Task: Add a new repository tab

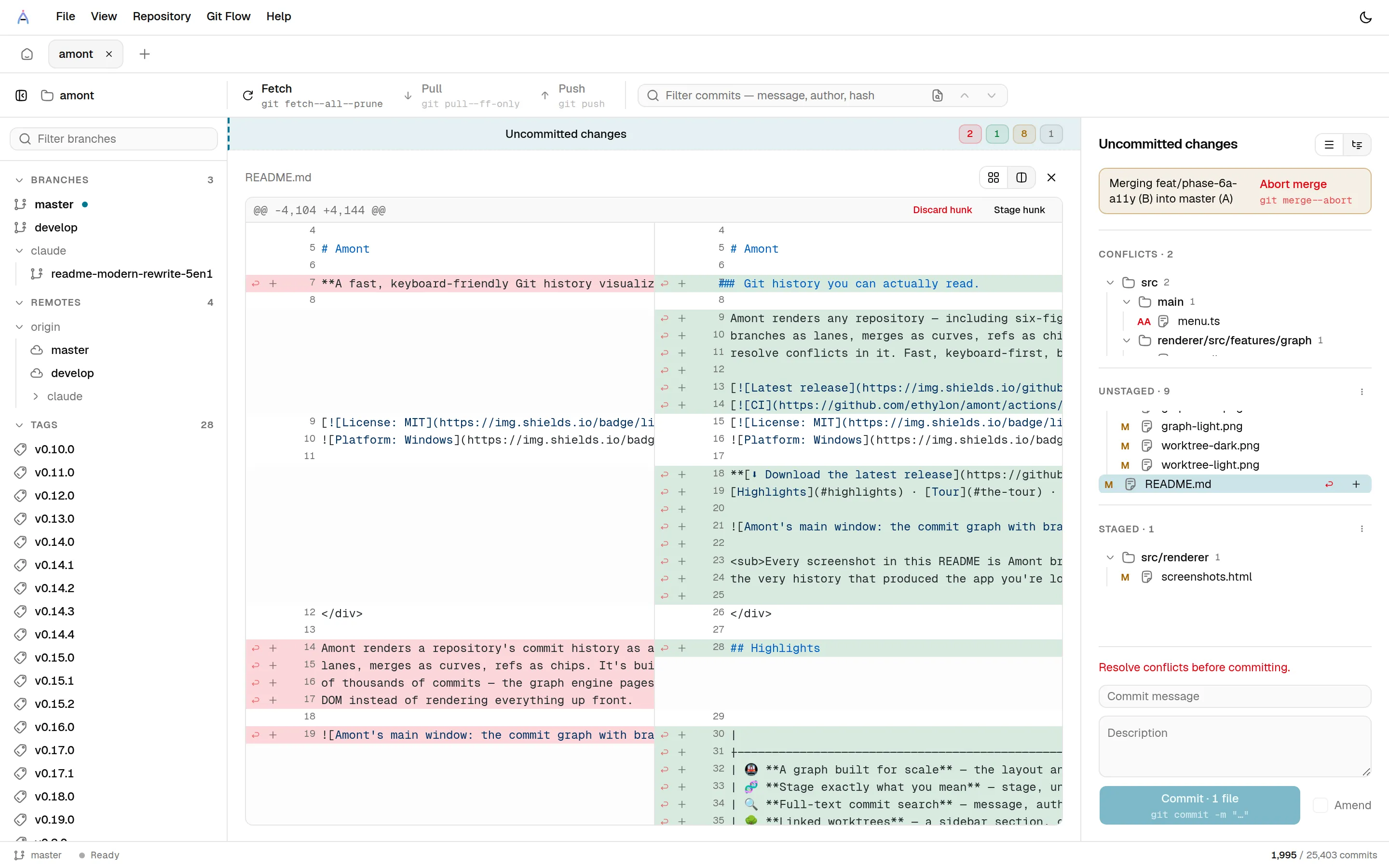Action: click(145, 54)
